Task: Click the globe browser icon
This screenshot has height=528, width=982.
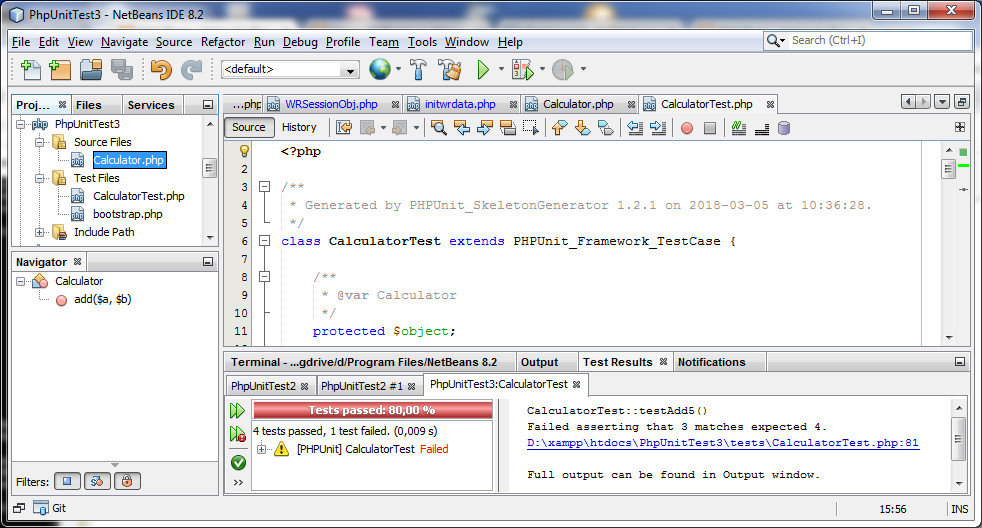Action: tap(380, 69)
